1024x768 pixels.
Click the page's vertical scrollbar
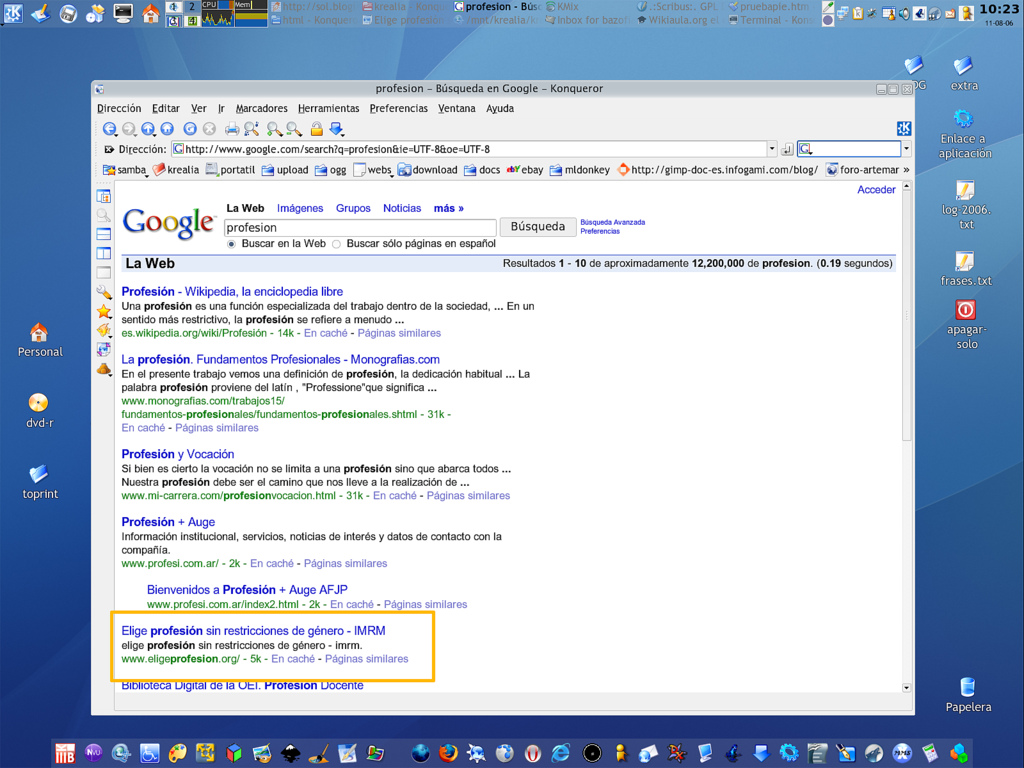906,438
